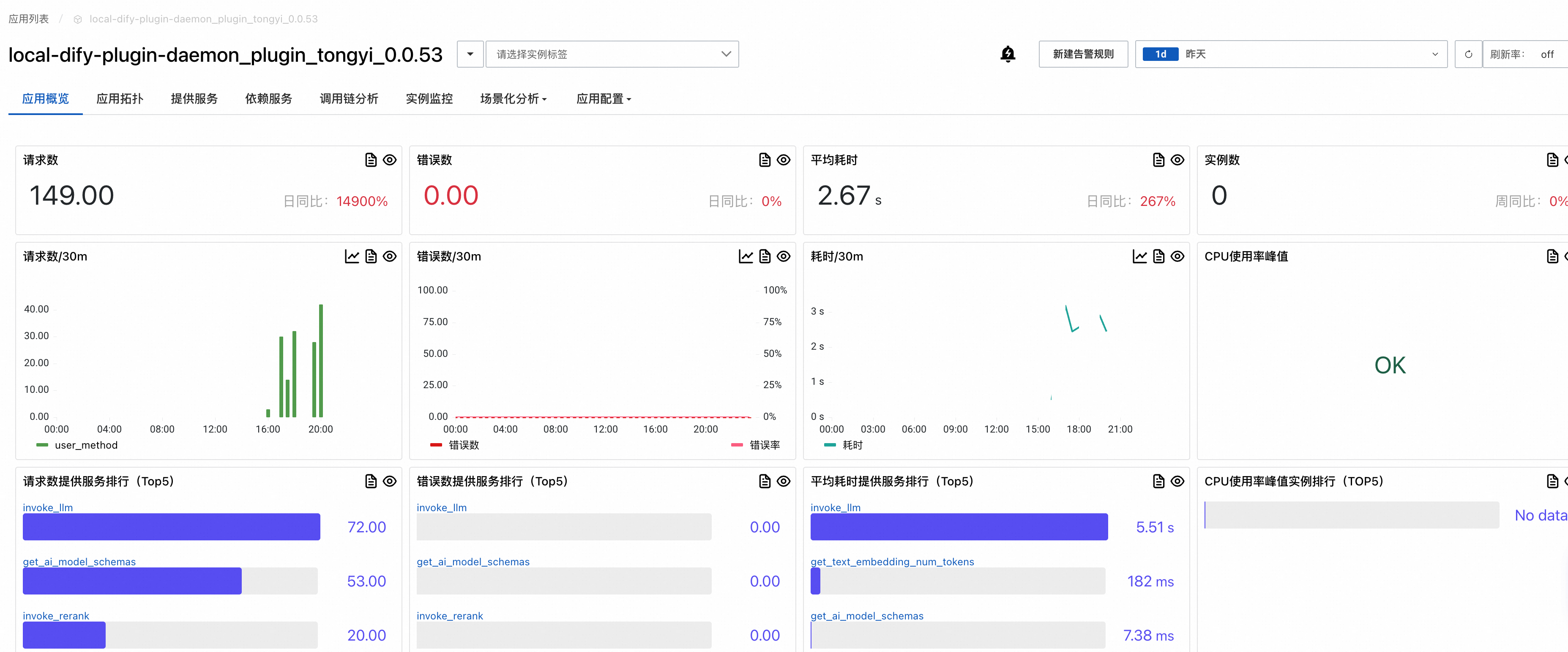Click the user_method legend color swatch

point(42,445)
